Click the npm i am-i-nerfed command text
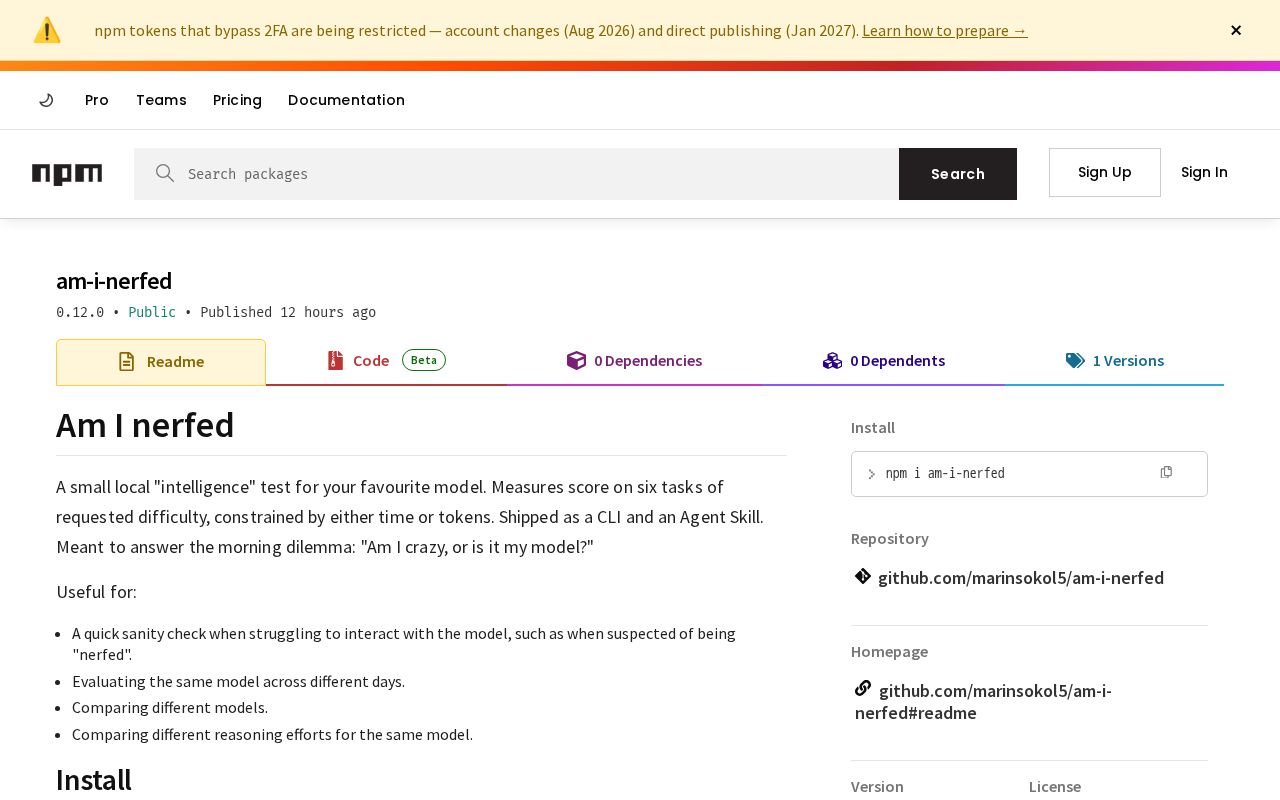Image resolution: width=1280 pixels, height=800 pixels. click(945, 474)
